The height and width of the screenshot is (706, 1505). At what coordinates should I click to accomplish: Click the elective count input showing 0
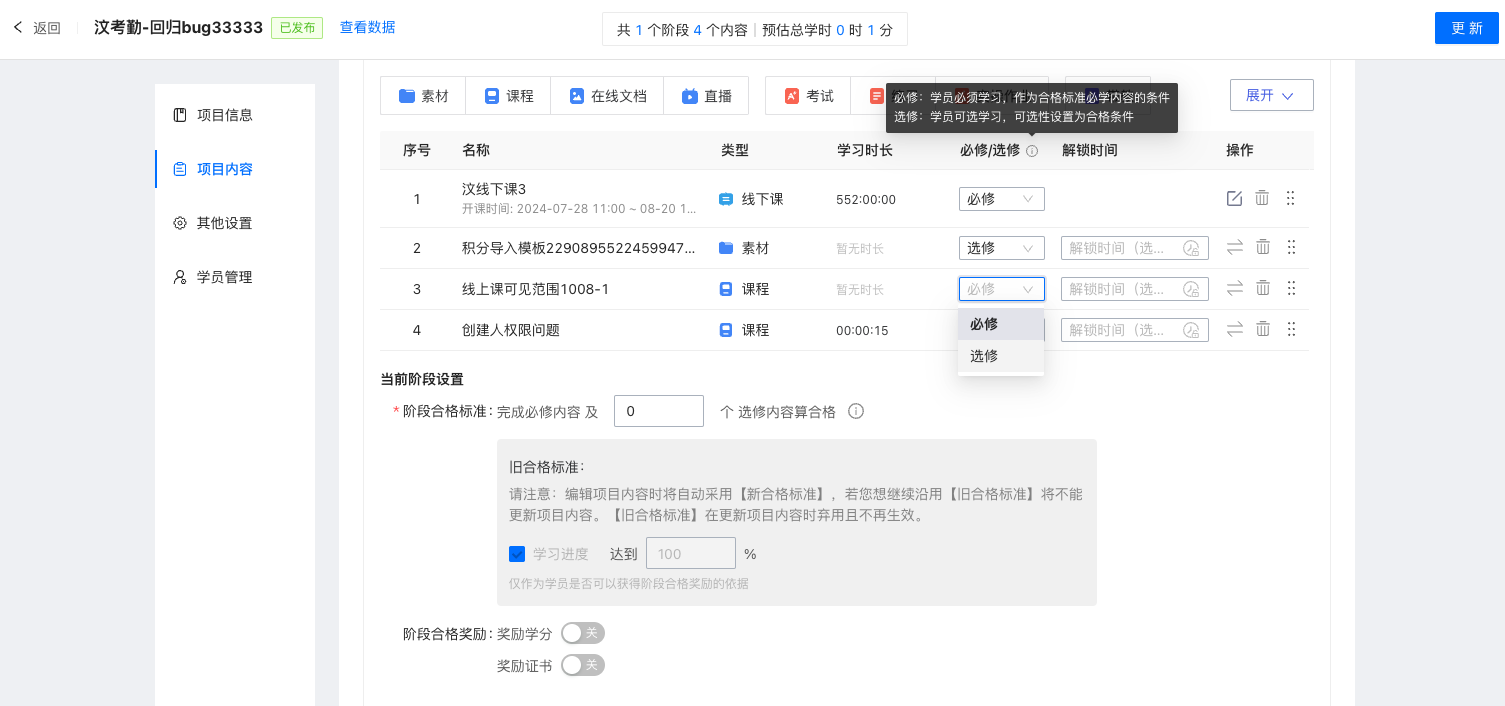click(x=659, y=411)
